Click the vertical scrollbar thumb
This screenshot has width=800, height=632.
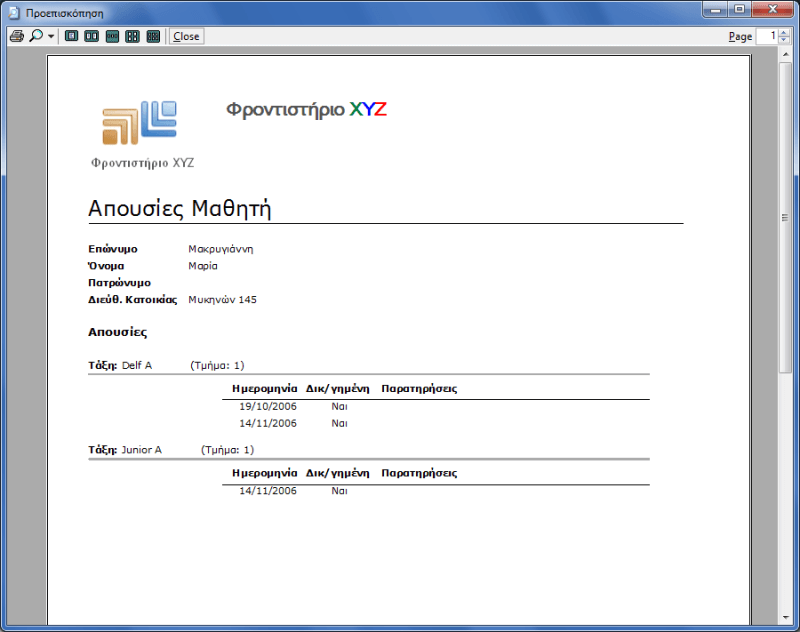tap(786, 217)
